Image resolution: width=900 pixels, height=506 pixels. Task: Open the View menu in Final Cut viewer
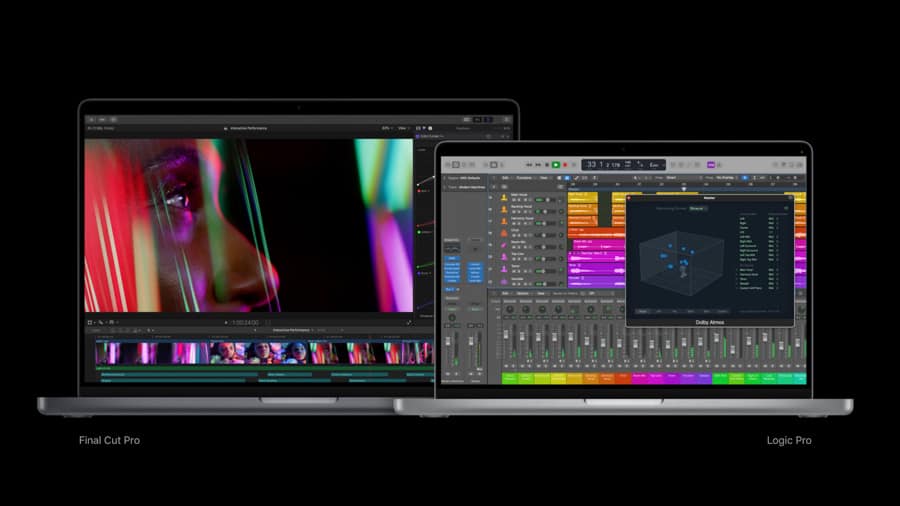(403, 128)
